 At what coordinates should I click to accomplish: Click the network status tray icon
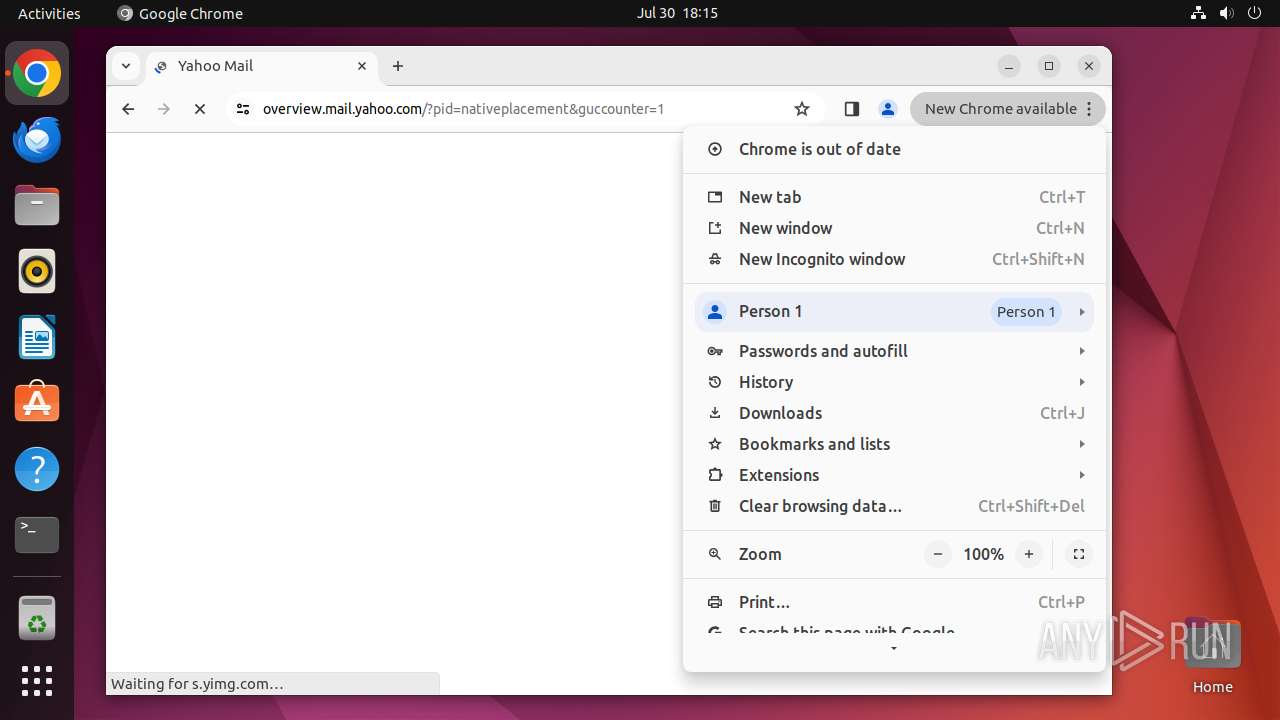pos(1199,13)
